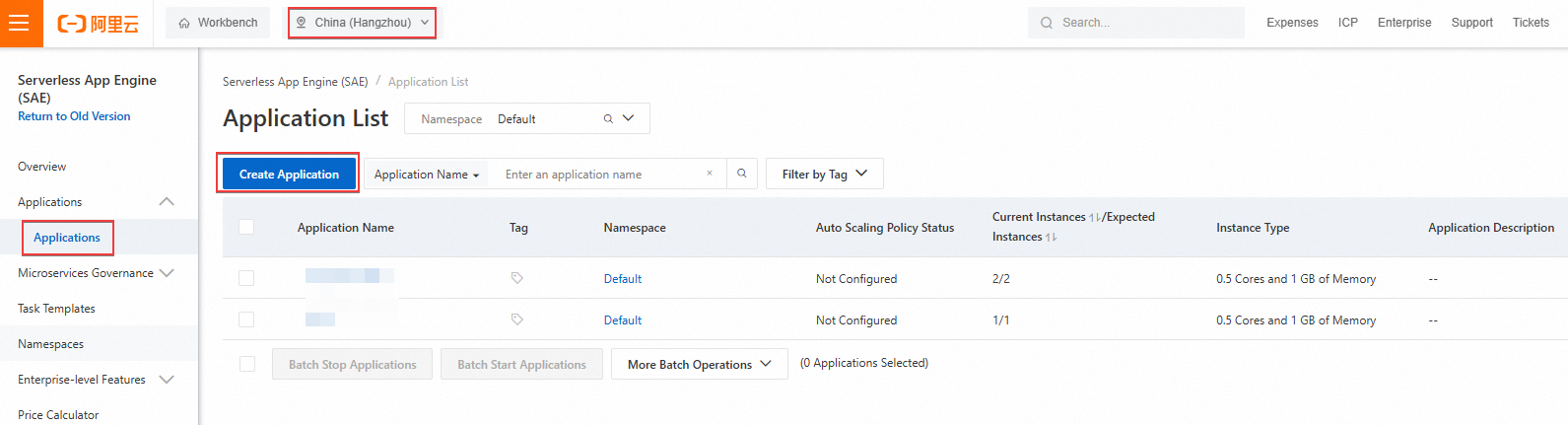This screenshot has height=425, width=1568.
Task: Open Task Templates in the sidebar
Action: pyautogui.click(x=57, y=309)
